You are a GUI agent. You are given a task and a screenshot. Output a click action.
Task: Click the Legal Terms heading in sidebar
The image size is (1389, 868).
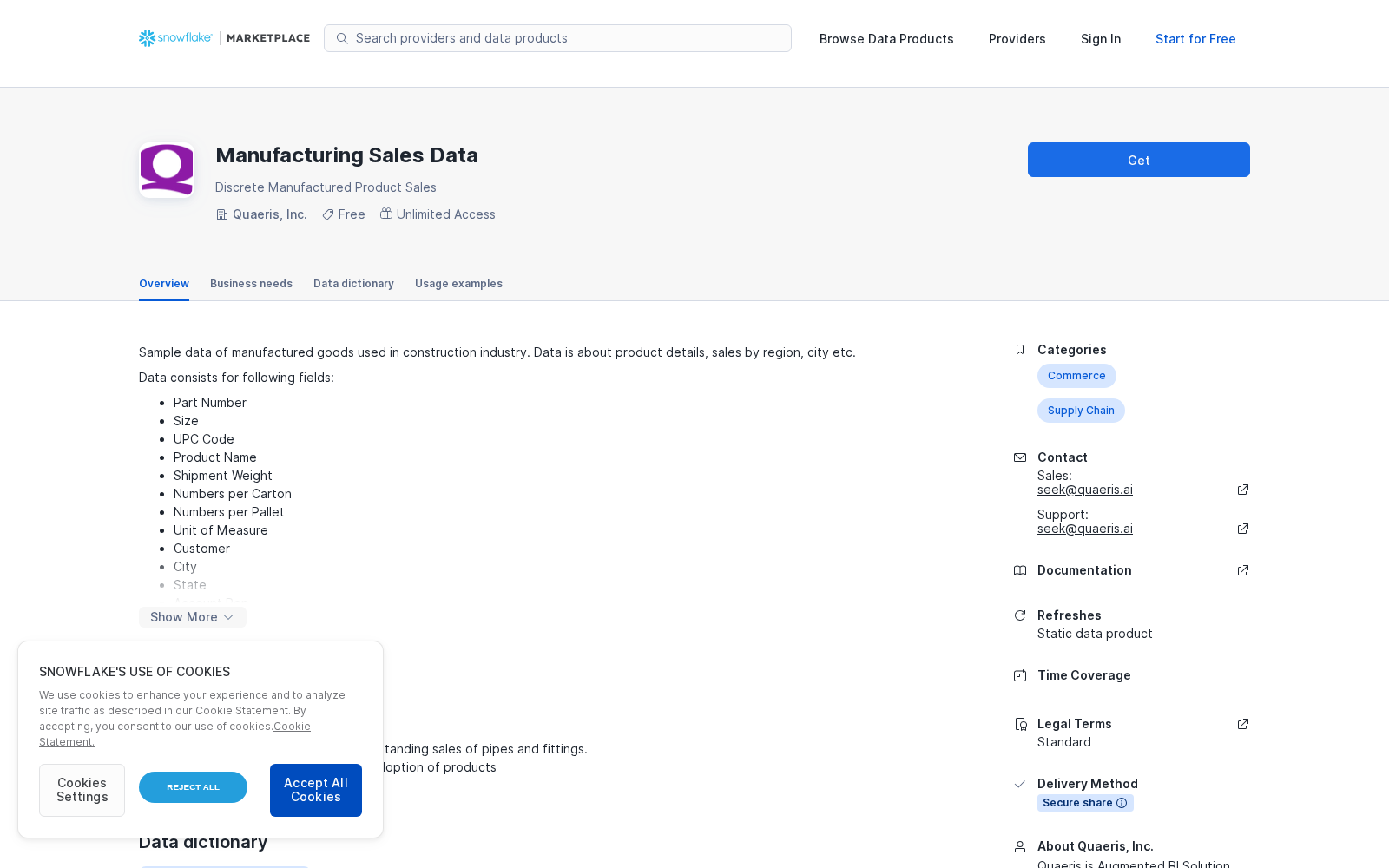[1075, 724]
